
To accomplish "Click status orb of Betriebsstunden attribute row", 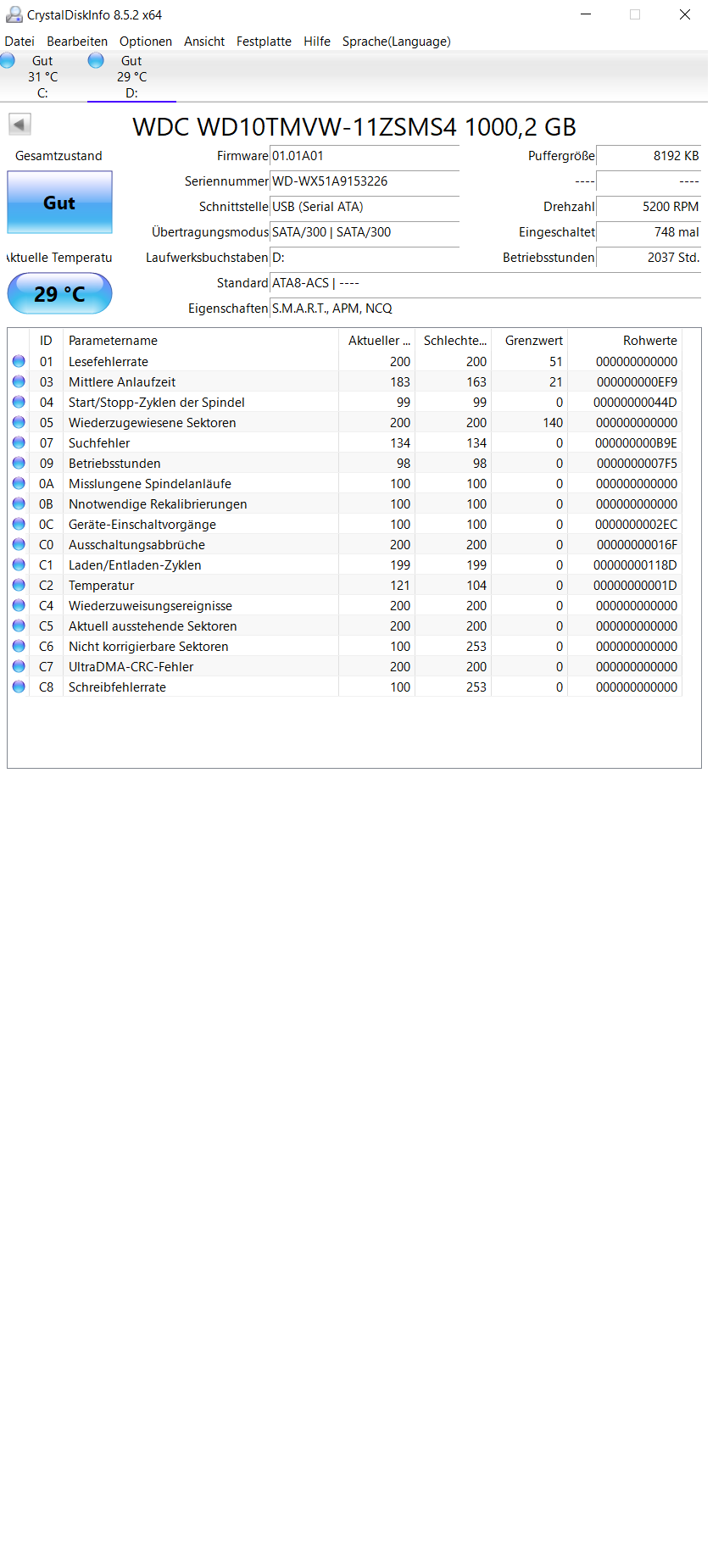I will [19, 463].
